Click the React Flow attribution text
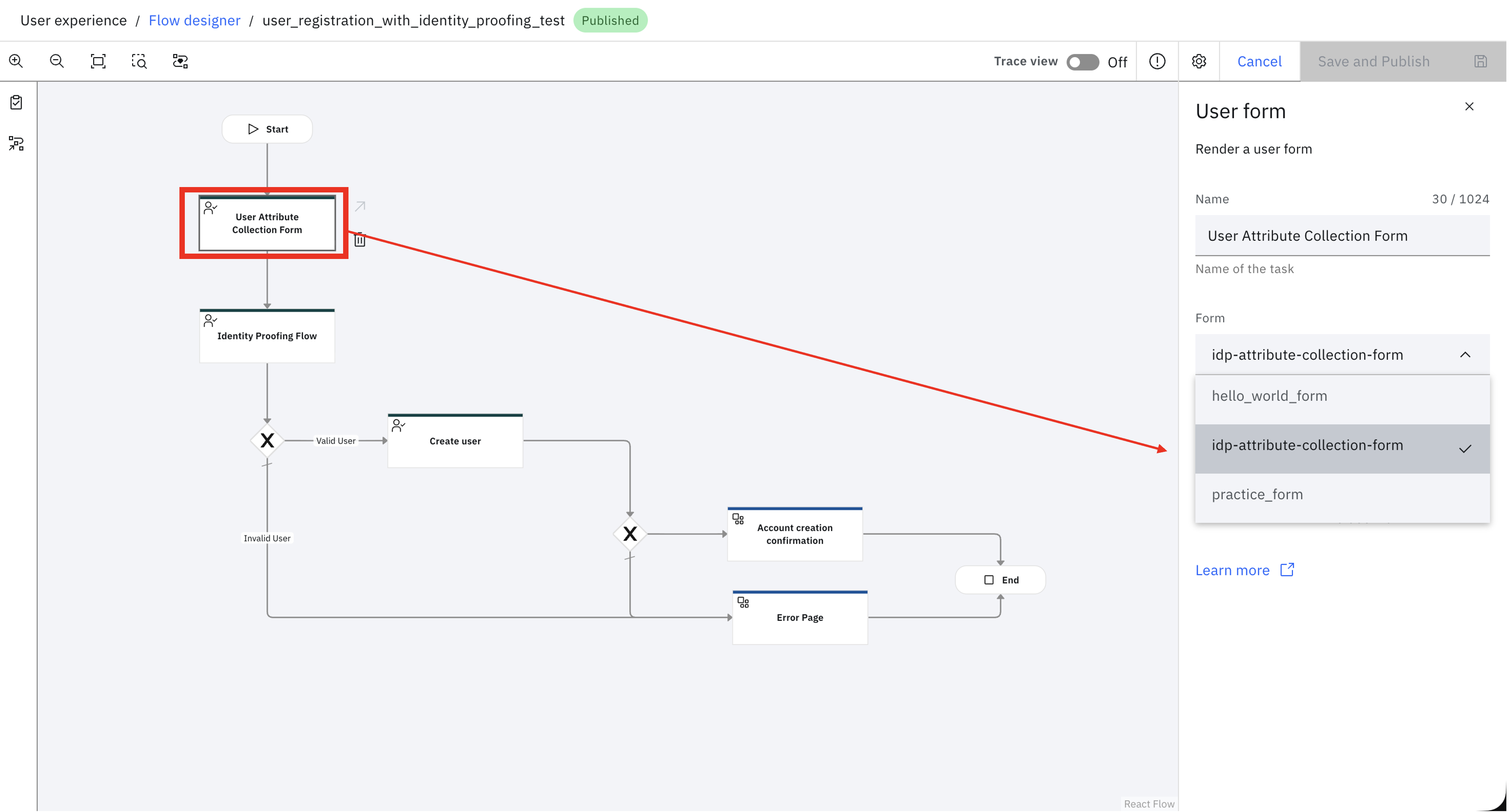Image resolution: width=1510 pixels, height=812 pixels. [1149, 804]
